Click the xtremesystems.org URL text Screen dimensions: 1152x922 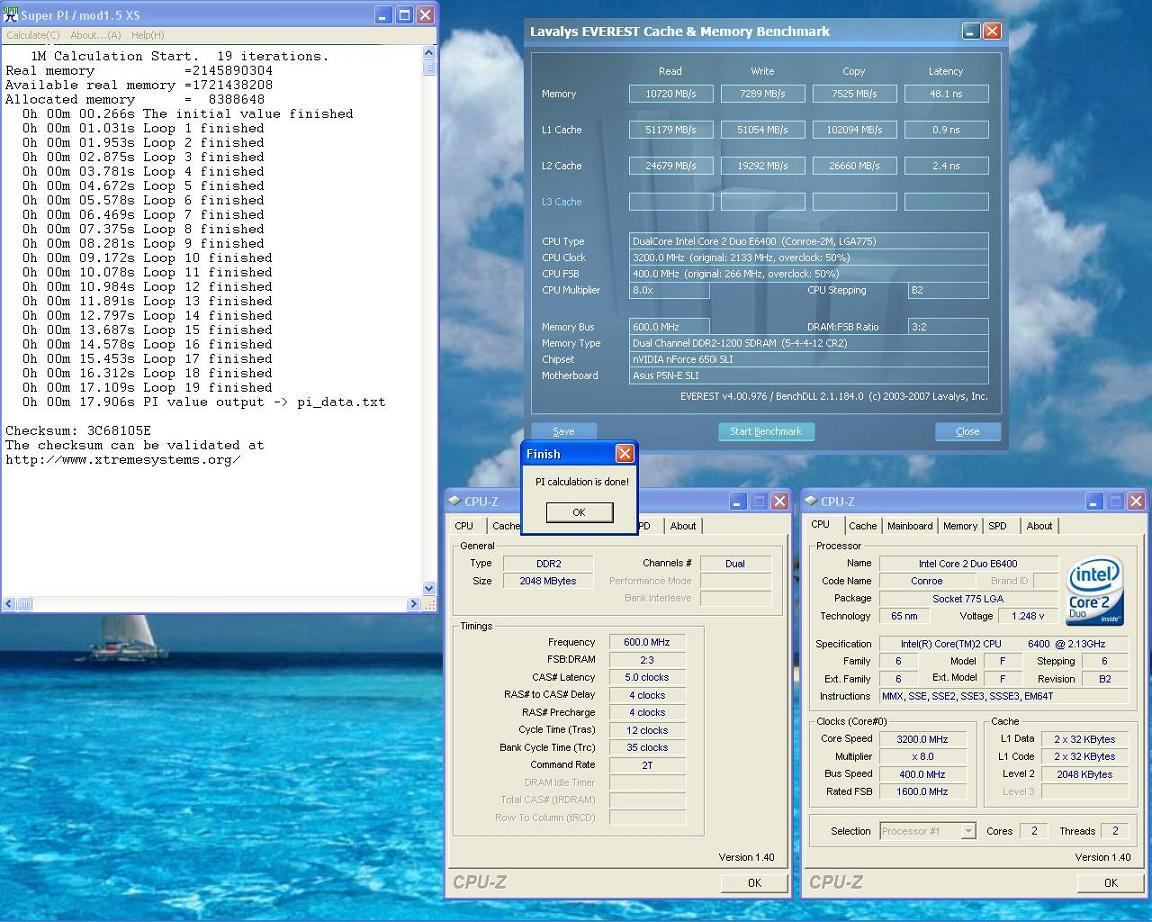(x=123, y=460)
